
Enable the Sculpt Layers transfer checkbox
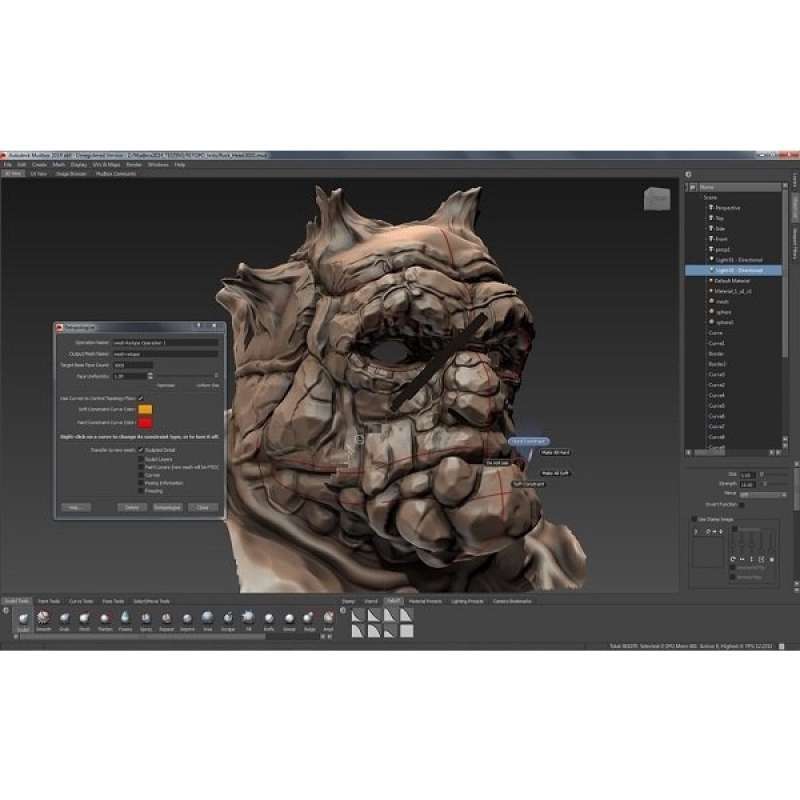click(x=140, y=458)
